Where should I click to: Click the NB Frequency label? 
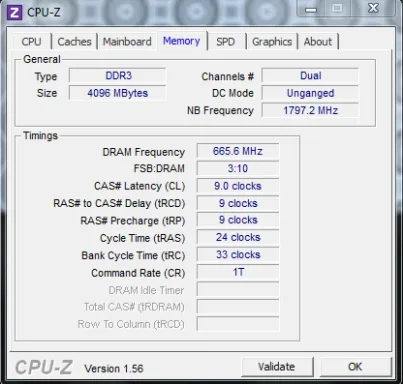point(220,110)
